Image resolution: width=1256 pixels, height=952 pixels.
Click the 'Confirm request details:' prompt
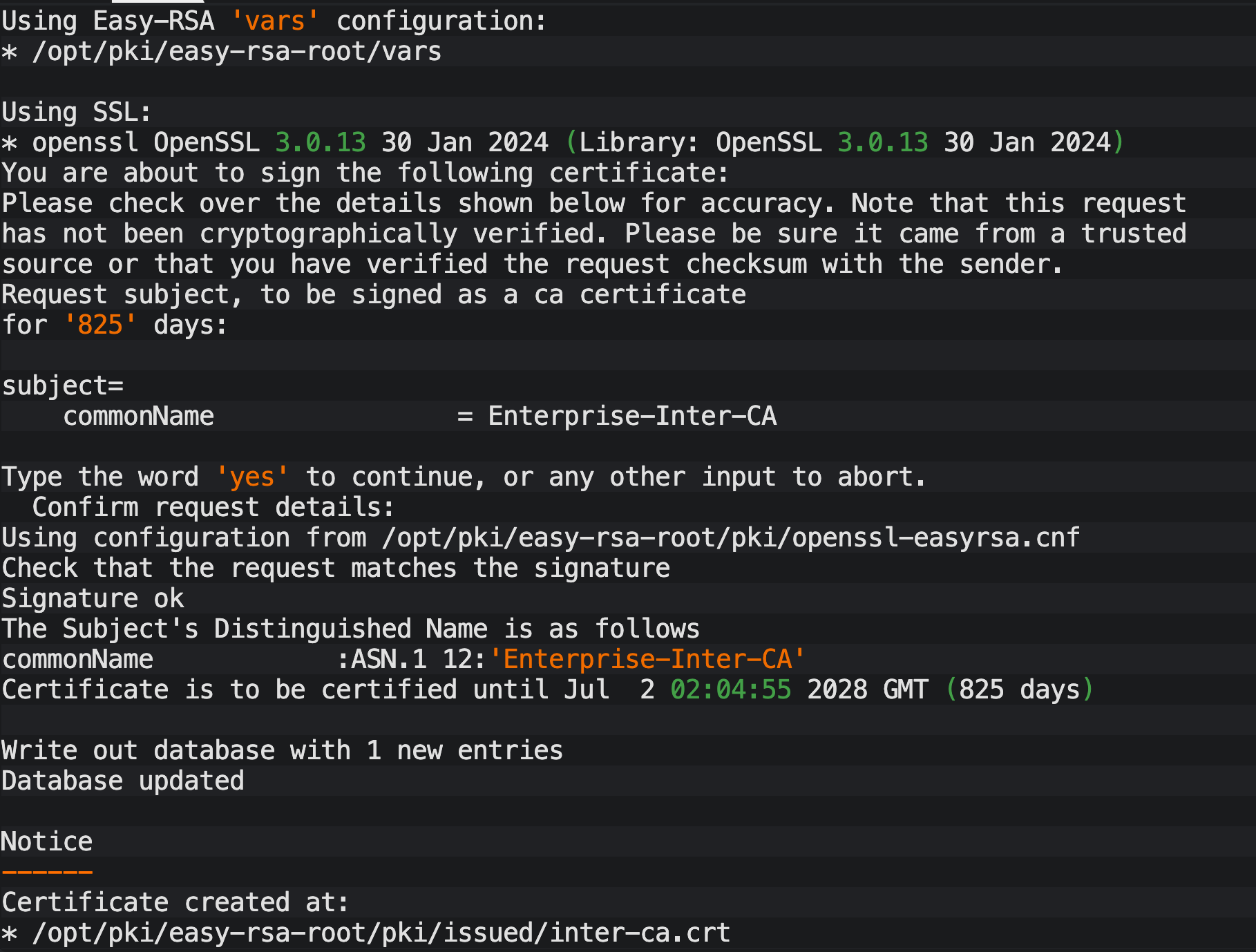(213, 508)
